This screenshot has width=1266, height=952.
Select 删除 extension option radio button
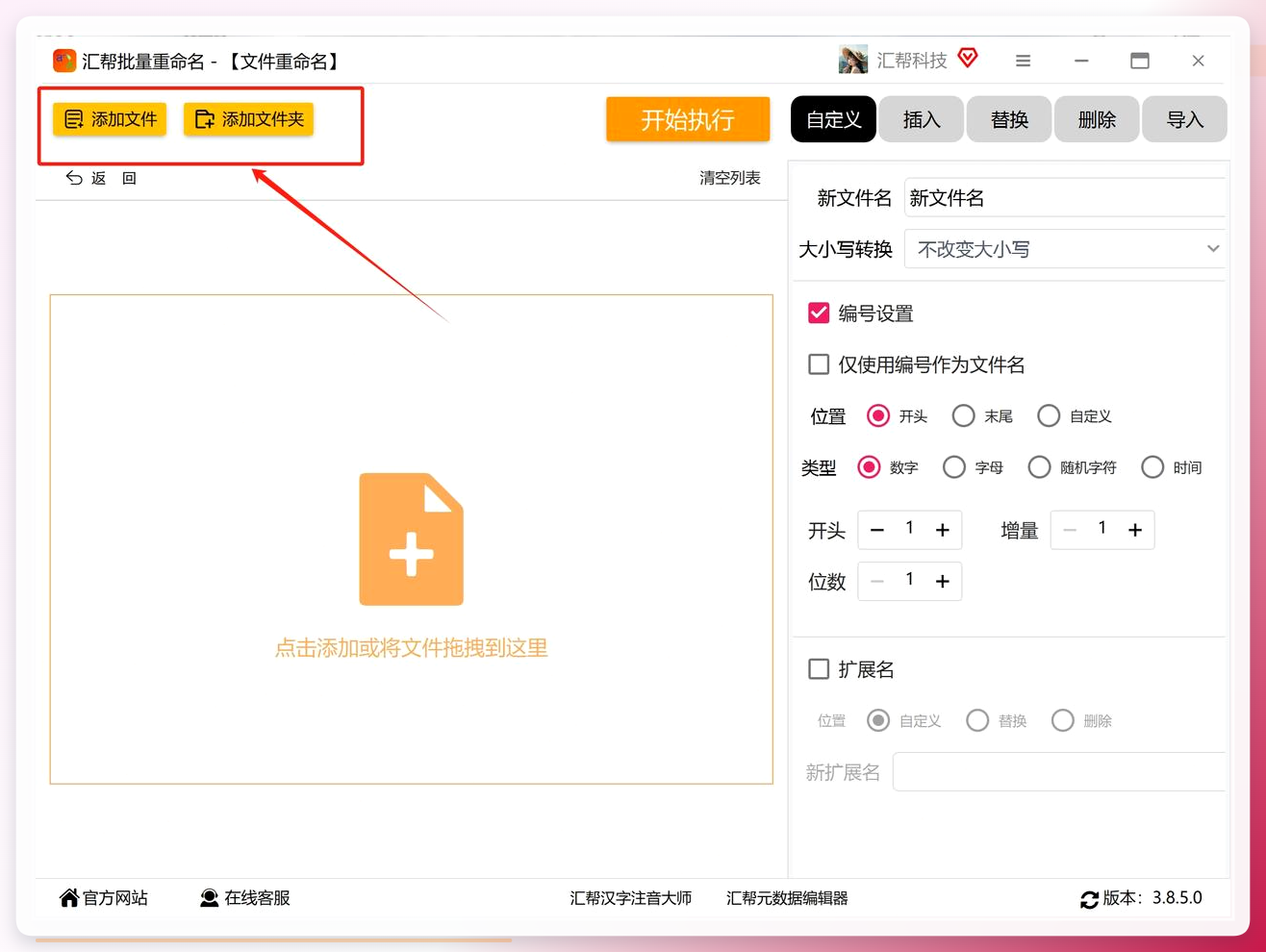1062,720
